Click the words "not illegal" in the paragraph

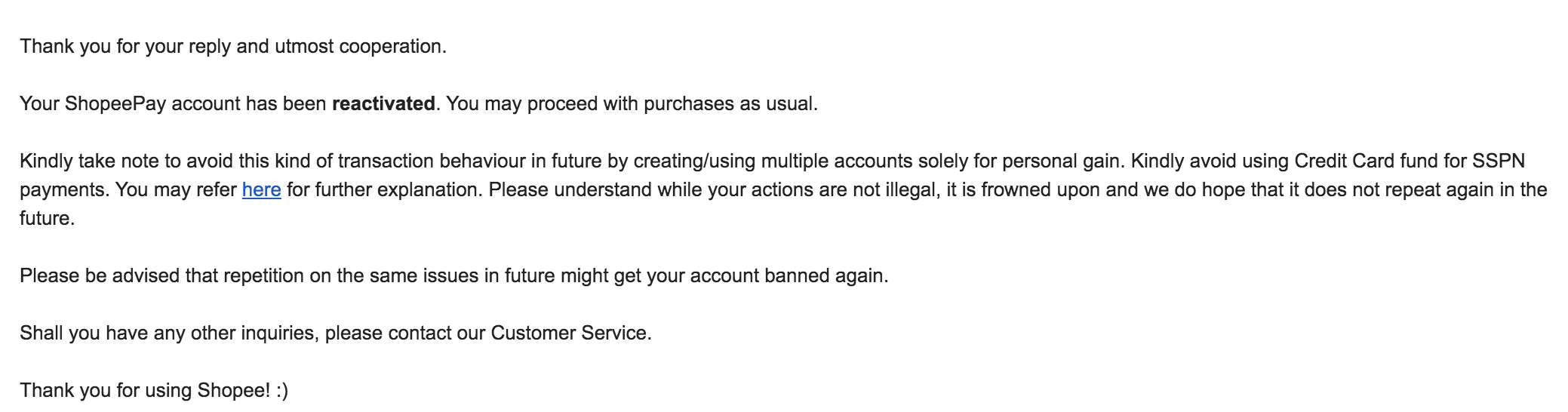(894, 189)
